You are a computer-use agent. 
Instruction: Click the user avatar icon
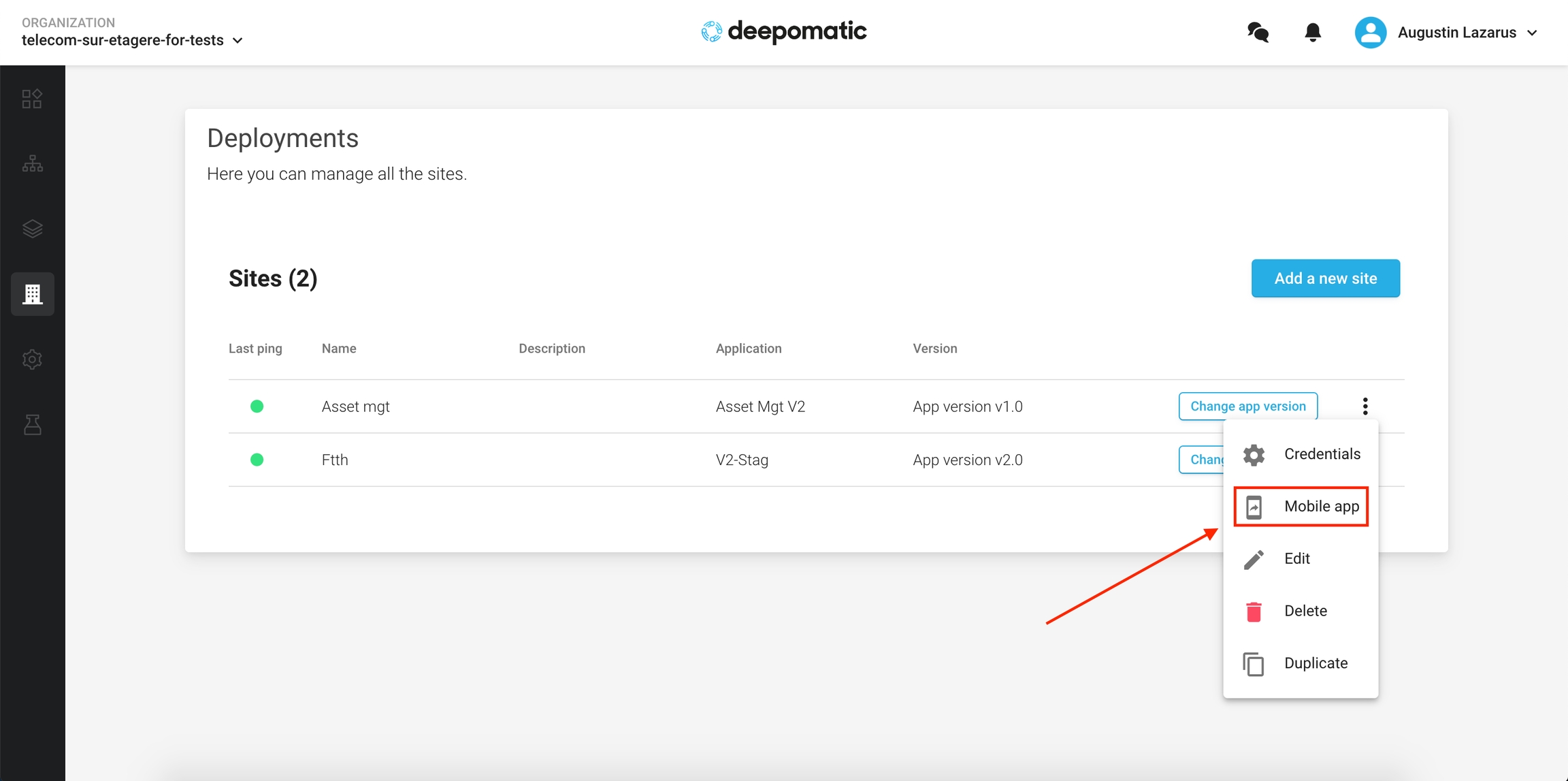click(x=1370, y=32)
